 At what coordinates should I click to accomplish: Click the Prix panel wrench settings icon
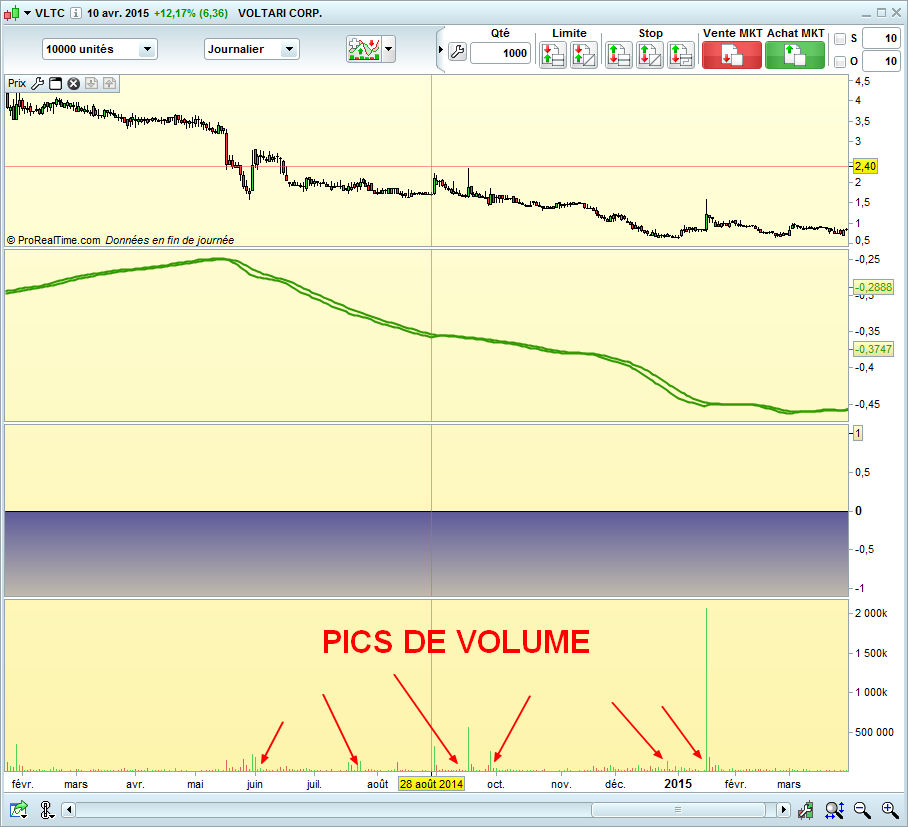tap(38, 84)
